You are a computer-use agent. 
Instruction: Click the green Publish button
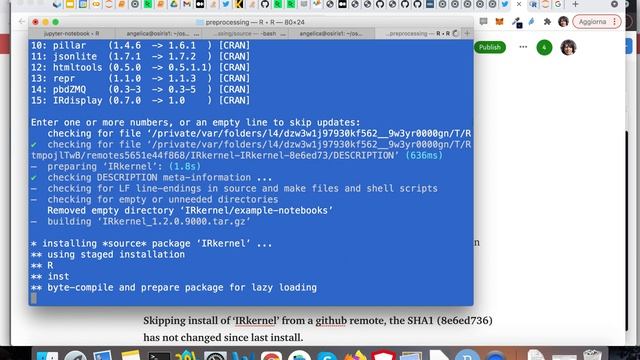pos(489,47)
